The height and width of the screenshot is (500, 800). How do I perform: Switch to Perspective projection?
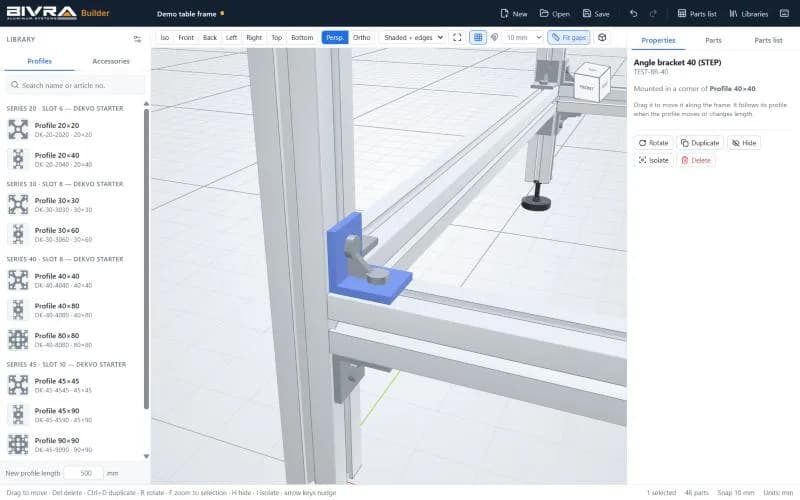click(335, 37)
